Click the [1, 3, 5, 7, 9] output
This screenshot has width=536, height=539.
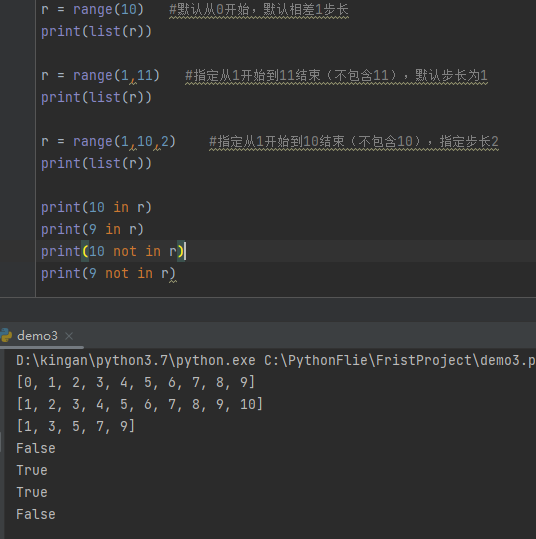click(x=76, y=426)
